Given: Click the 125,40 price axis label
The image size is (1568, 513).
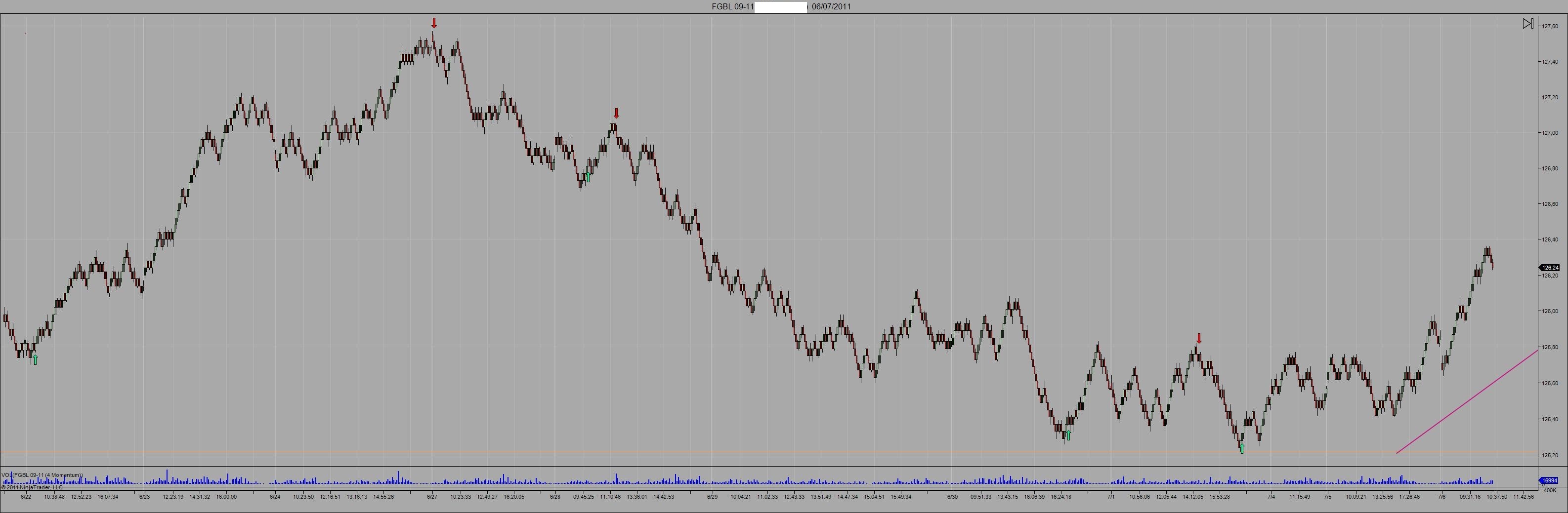Looking at the screenshot, I should 1550,419.
